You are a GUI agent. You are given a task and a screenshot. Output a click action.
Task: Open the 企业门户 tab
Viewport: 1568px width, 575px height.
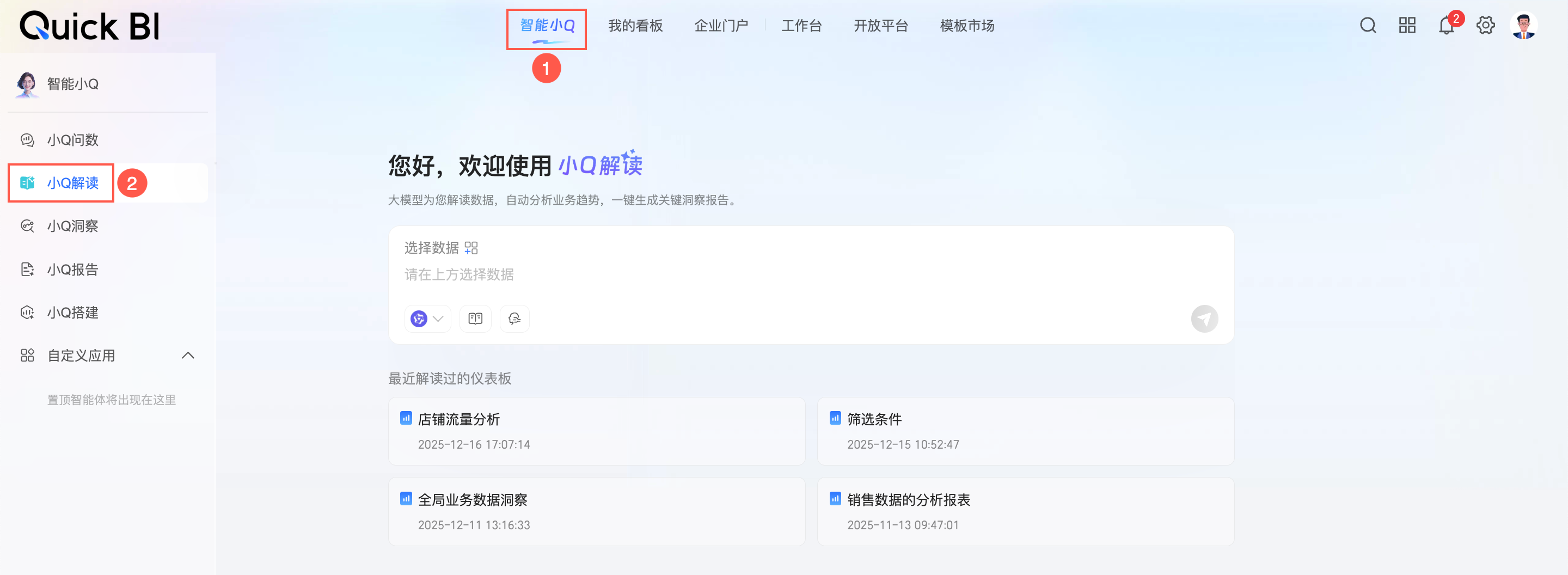tap(721, 26)
